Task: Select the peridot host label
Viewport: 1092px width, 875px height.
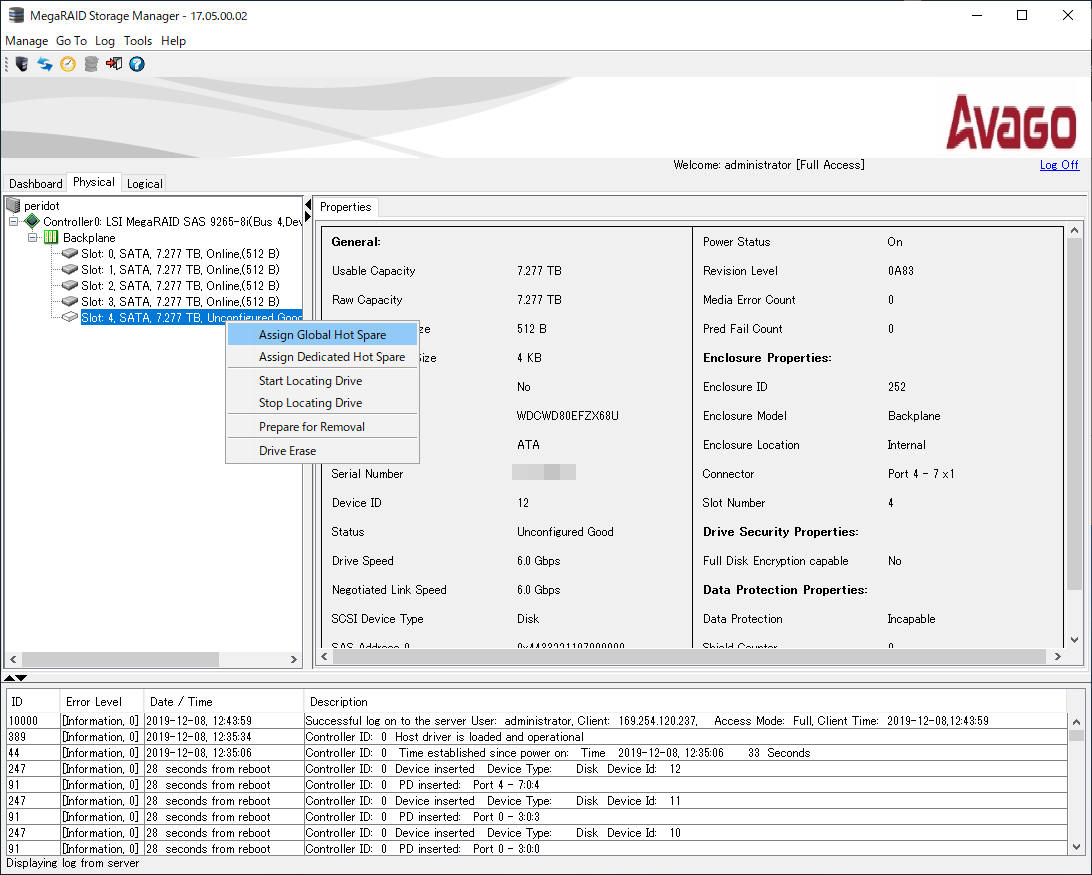Action: tap(42, 206)
